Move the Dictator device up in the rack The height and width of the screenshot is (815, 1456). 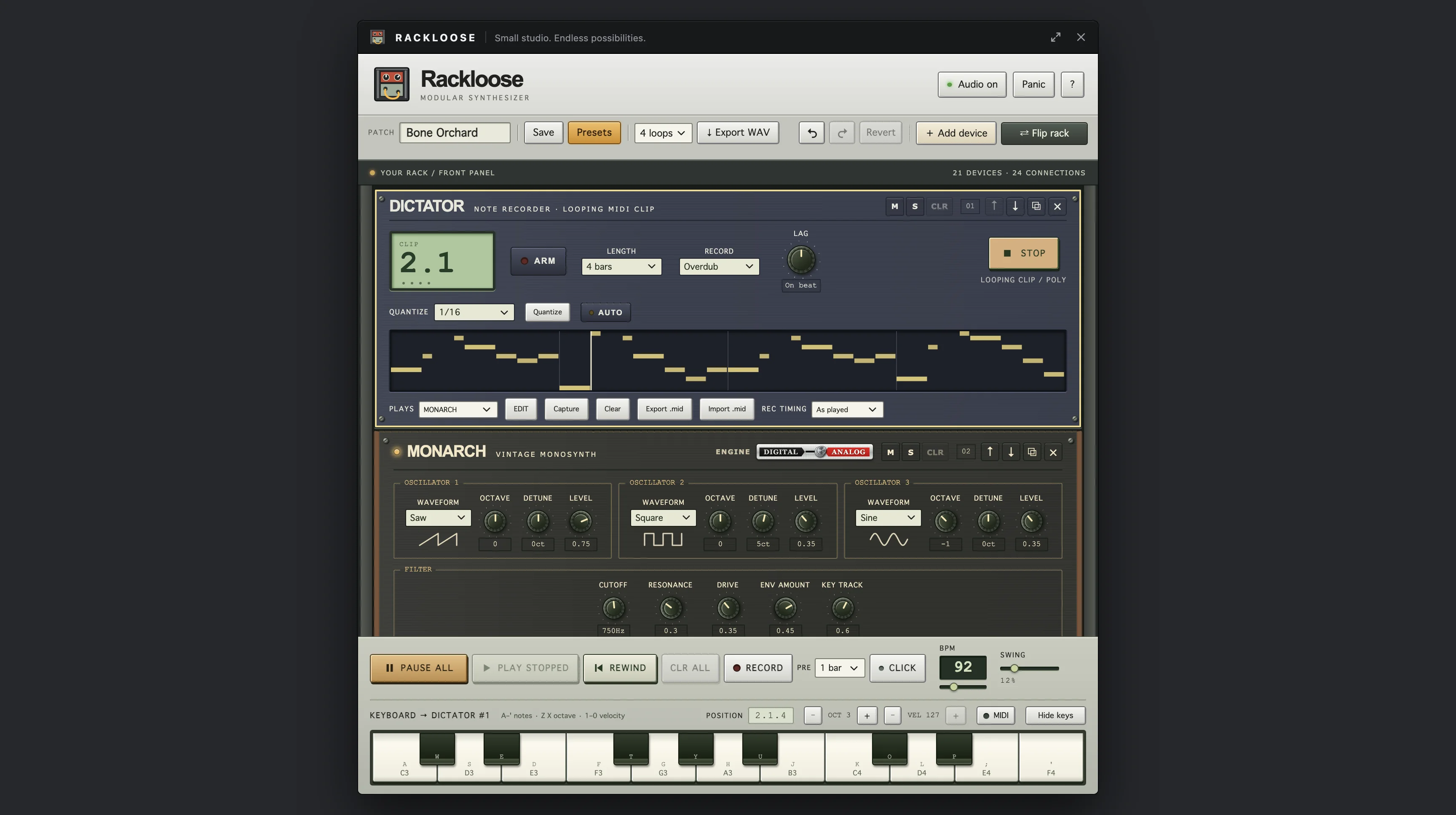tap(994, 206)
